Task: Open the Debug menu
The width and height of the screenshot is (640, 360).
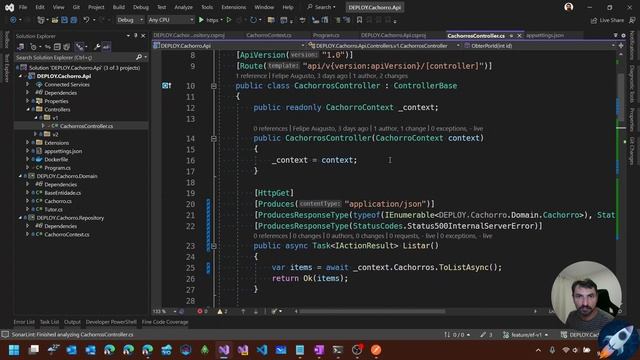Action: [140, 7]
